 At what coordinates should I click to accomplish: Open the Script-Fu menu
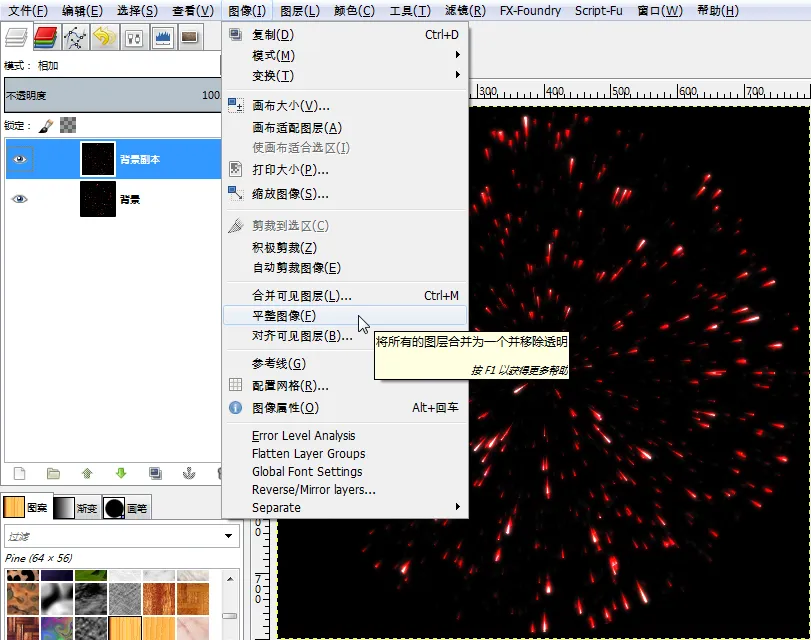[598, 10]
